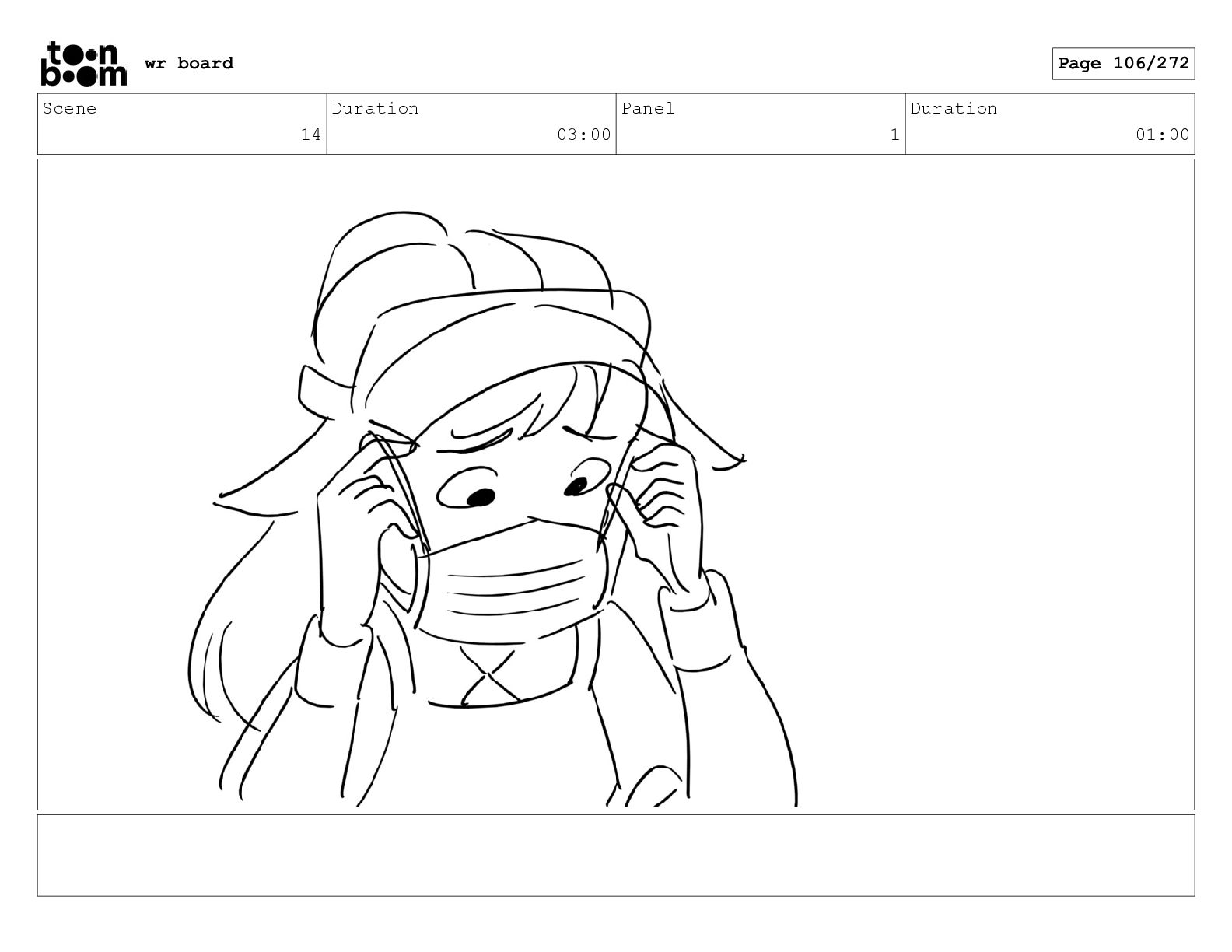Click the panel Duration cell showing 01:00
This screenshot has height=952, width=1232.
tap(1050, 124)
